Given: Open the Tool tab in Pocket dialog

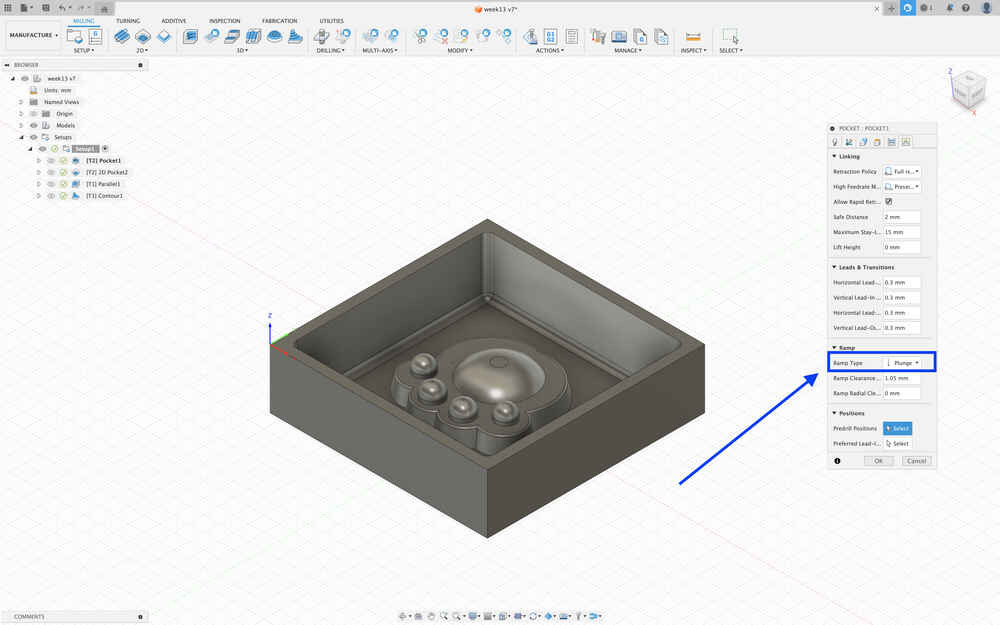Looking at the screenshot, I should tap(835, 142).
